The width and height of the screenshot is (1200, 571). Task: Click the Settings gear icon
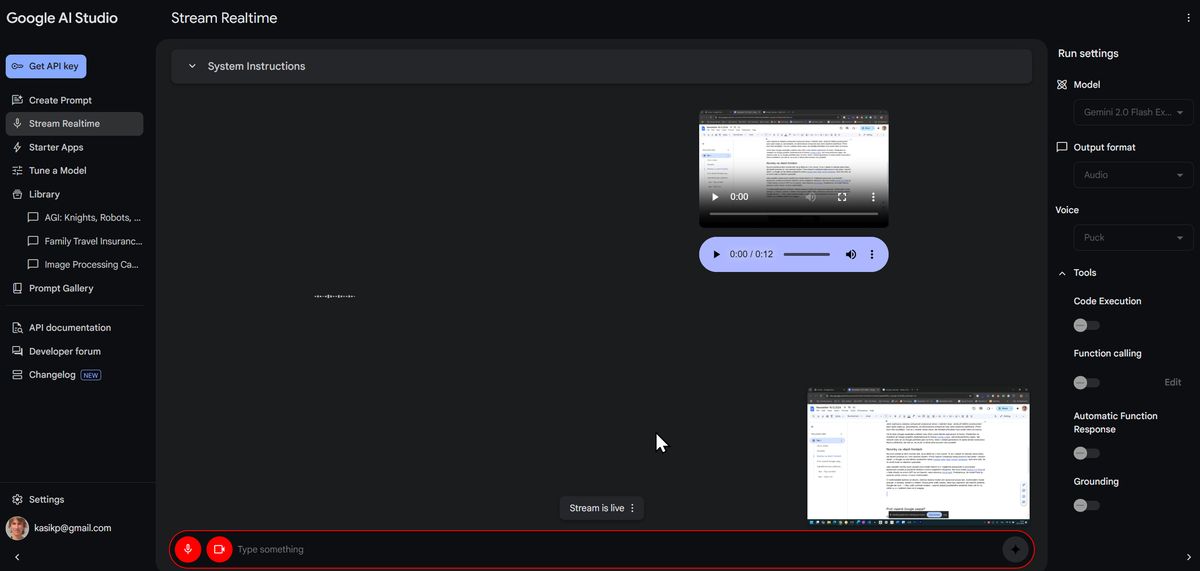17,499
